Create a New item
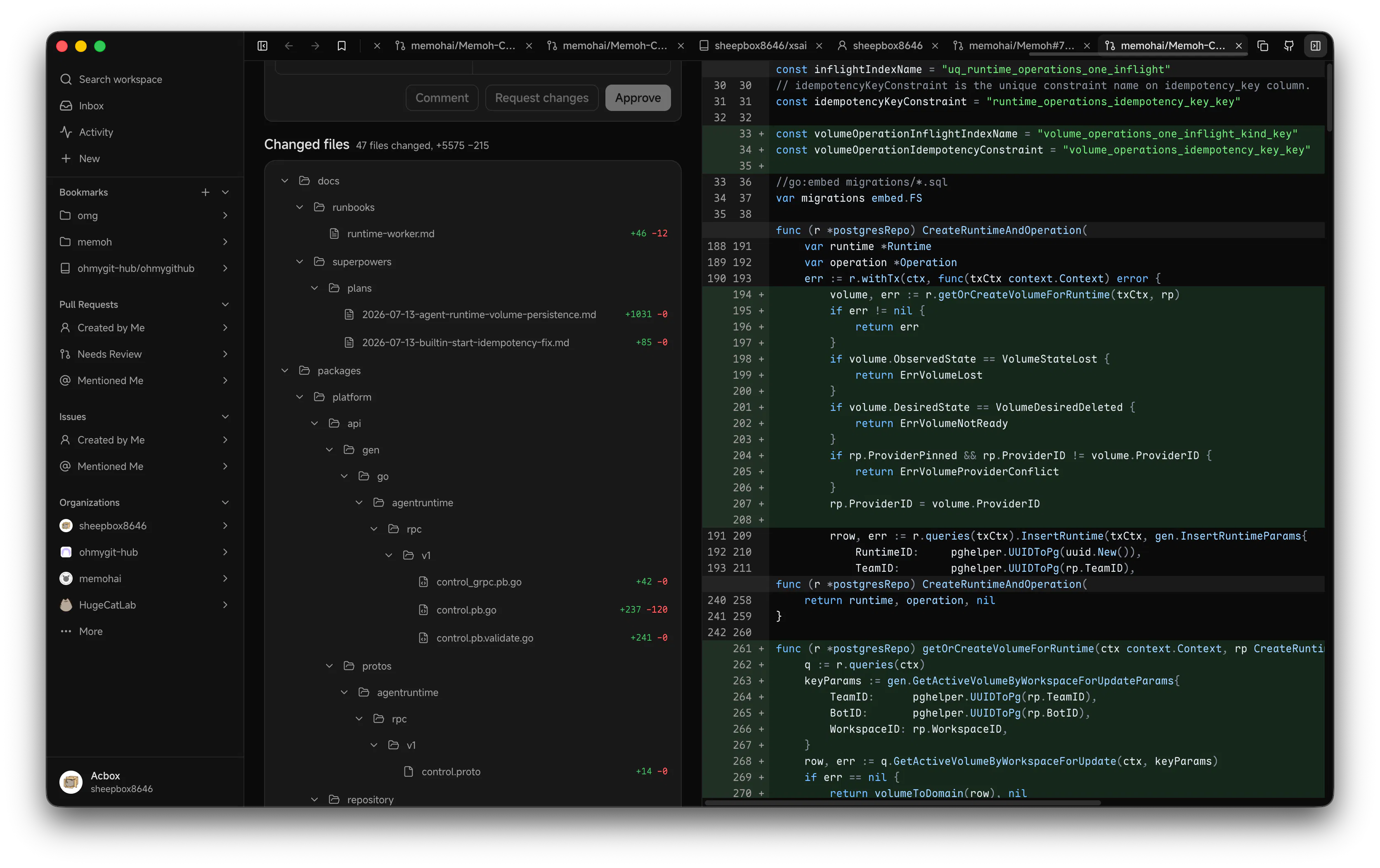 [144, 158]
